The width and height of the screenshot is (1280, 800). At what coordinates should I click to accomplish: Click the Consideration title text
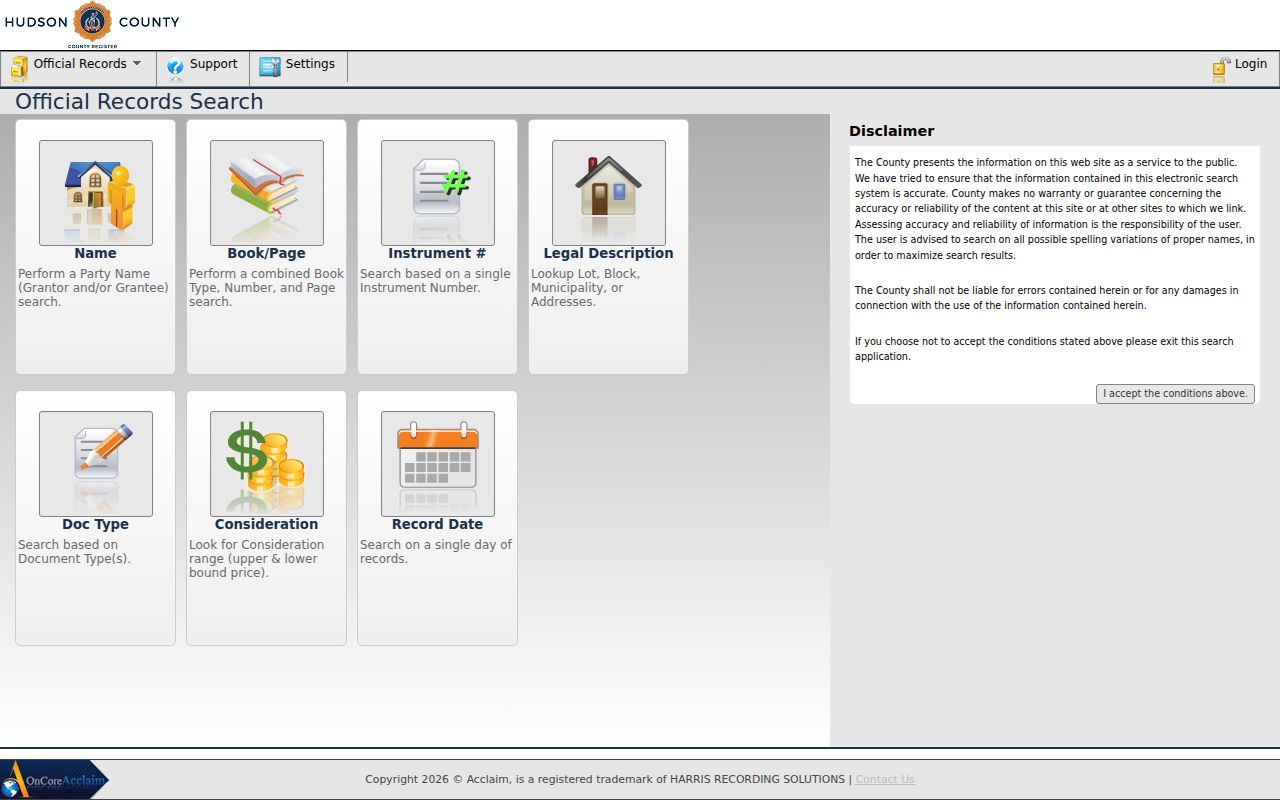267,525
